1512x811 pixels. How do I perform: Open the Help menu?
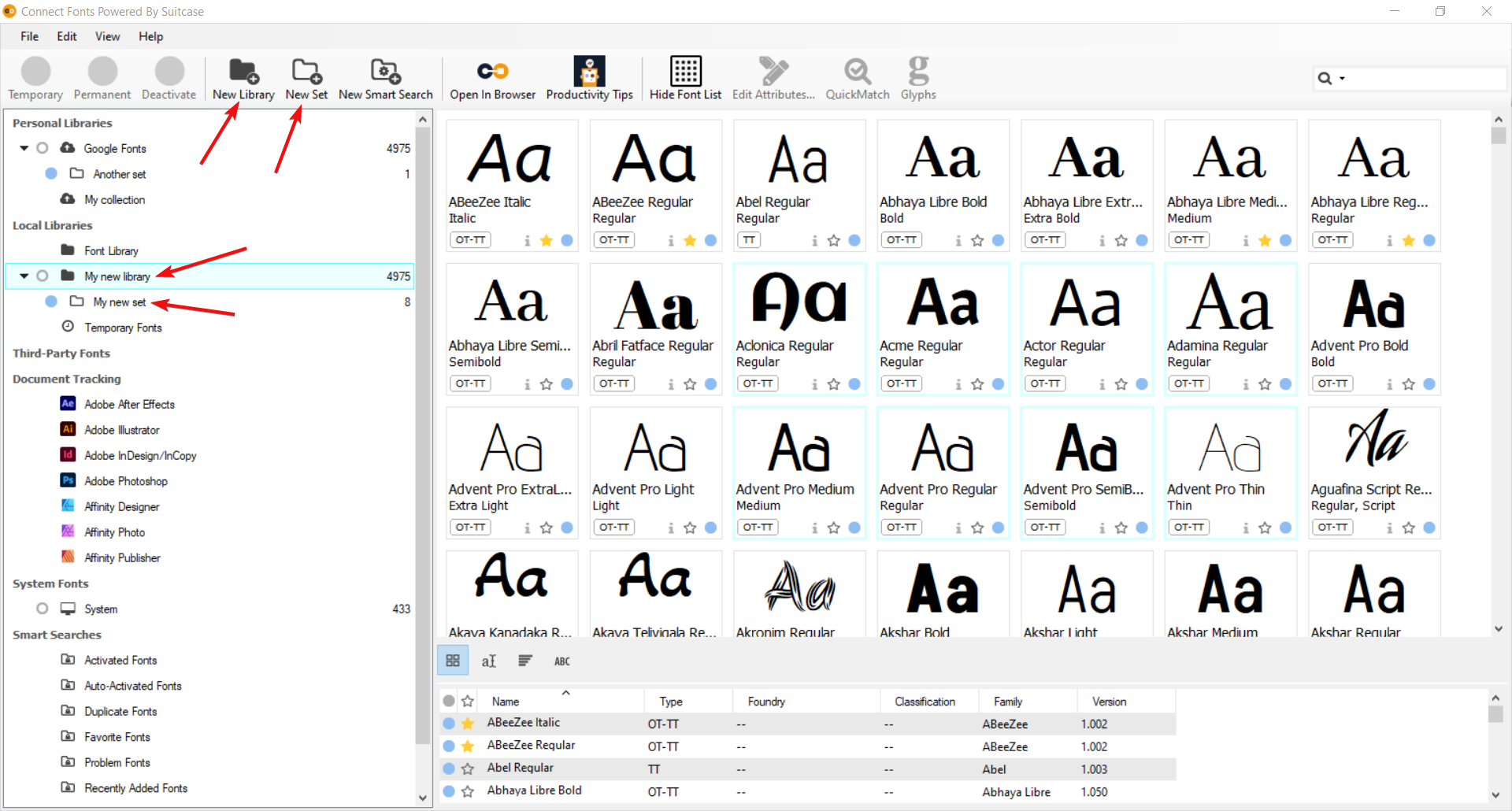(150, 36)
